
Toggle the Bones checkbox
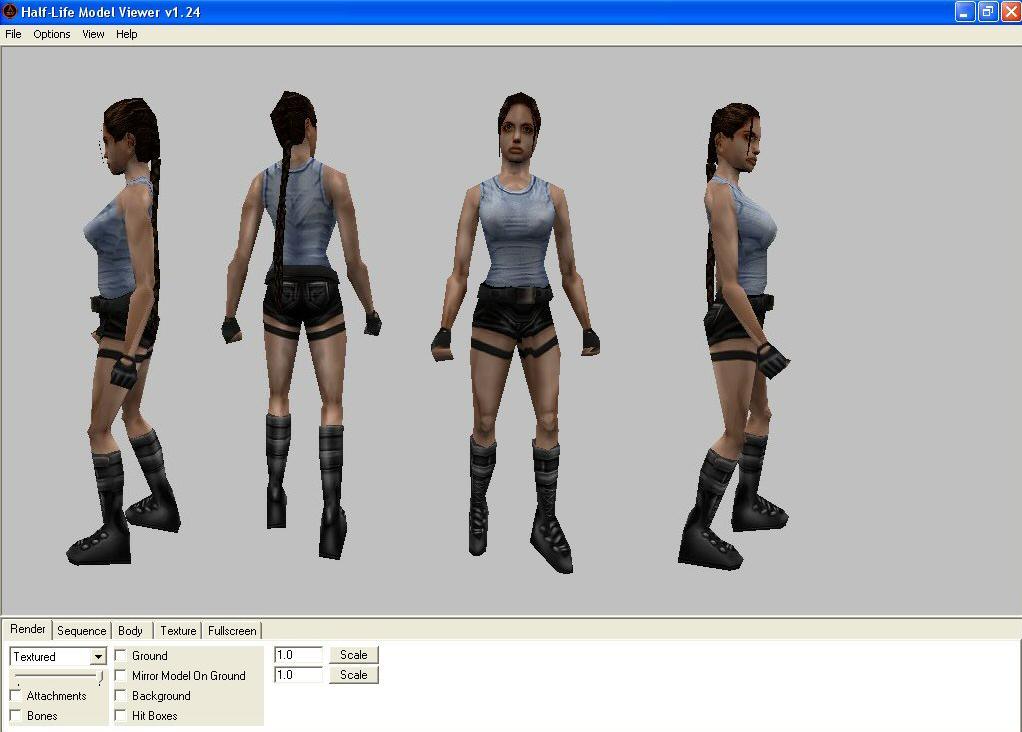coord(16,715)
